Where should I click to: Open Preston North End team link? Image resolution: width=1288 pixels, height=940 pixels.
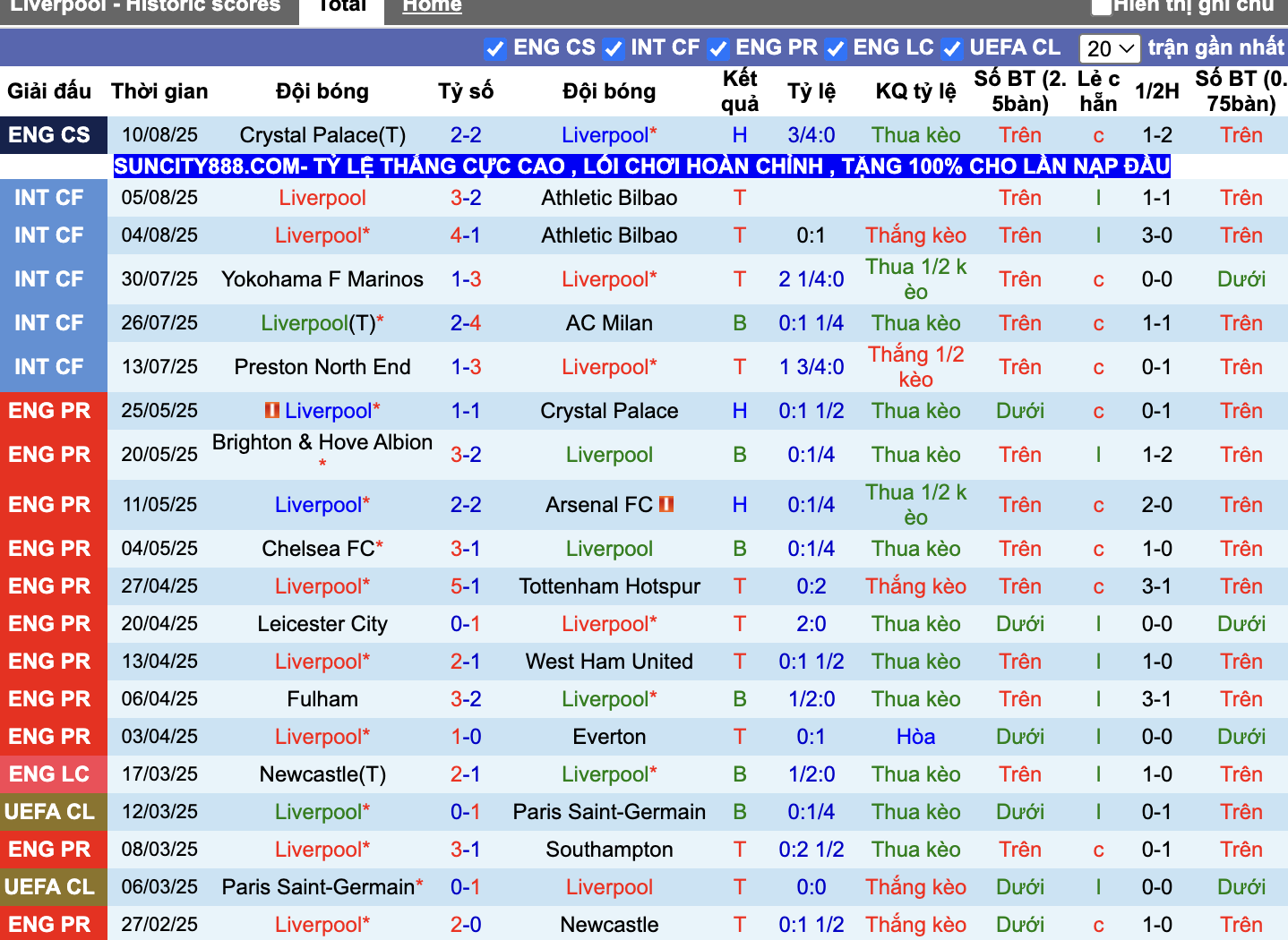322,367
